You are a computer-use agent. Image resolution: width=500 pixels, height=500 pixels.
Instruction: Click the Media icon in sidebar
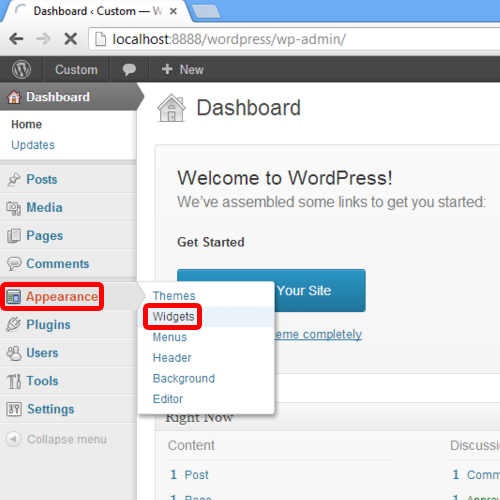click(14, 208)
